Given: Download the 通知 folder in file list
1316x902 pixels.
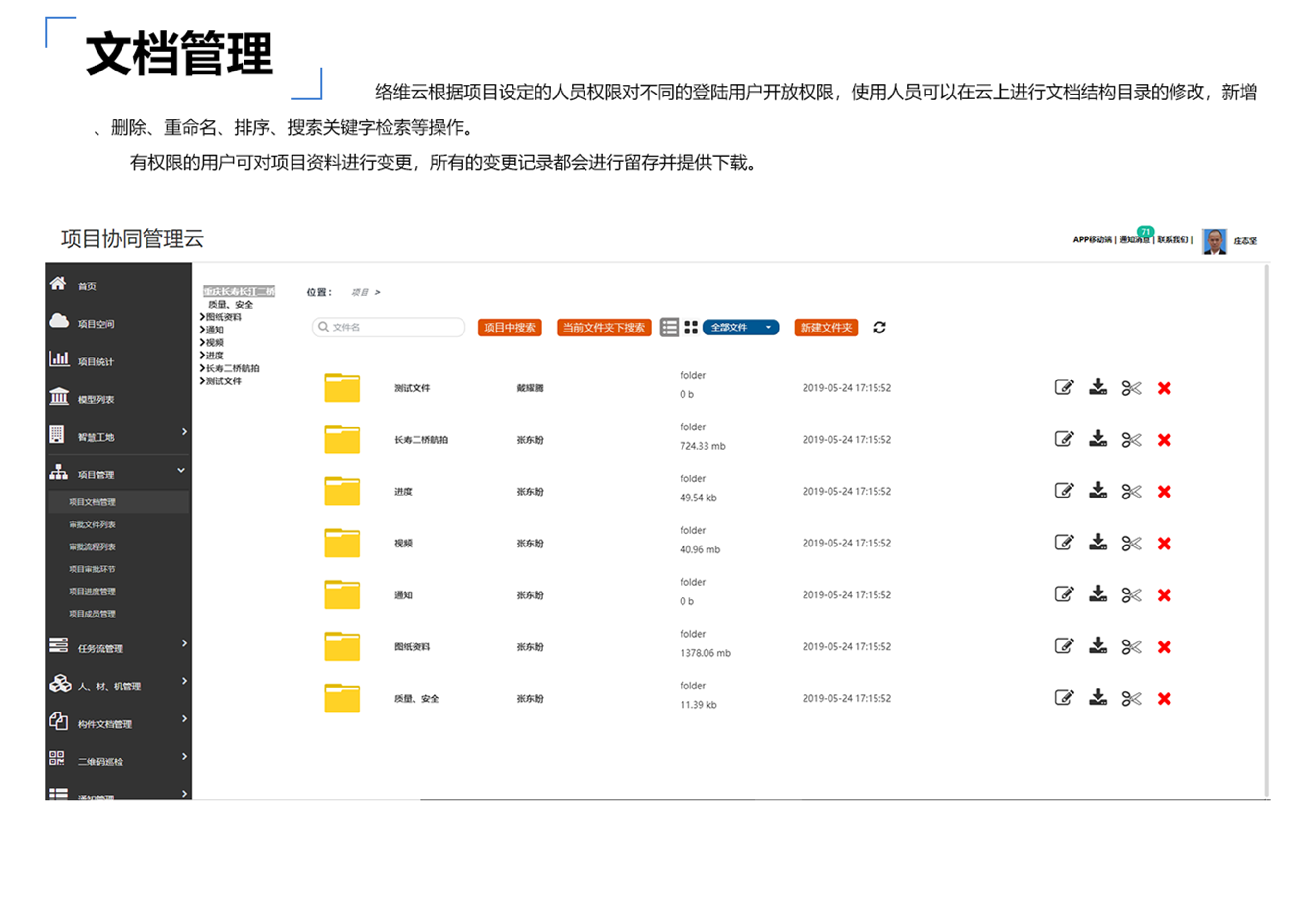Looking at the screenshot, I should coord(1097,594).
